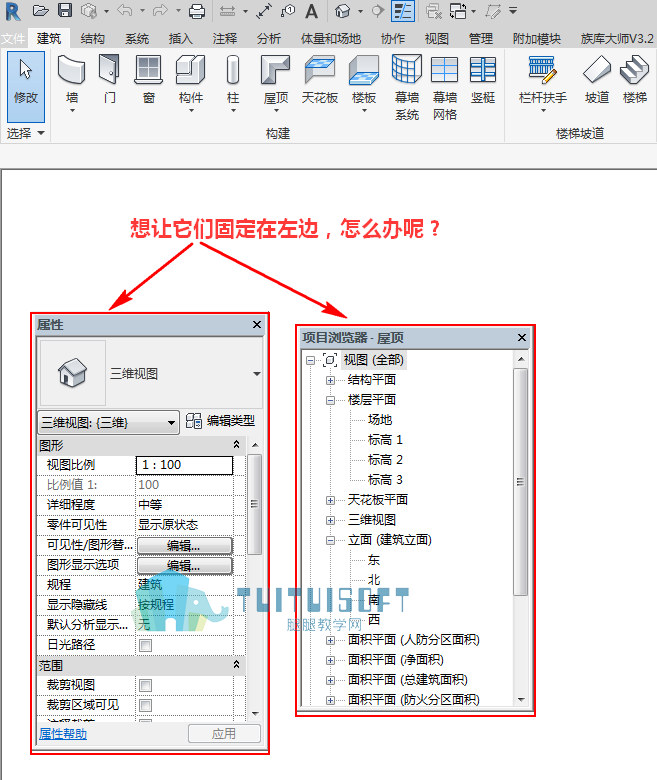
Task: Click the 视图比例 1 : 100 field
Action: pyautogui.click(x=185, y=465)
